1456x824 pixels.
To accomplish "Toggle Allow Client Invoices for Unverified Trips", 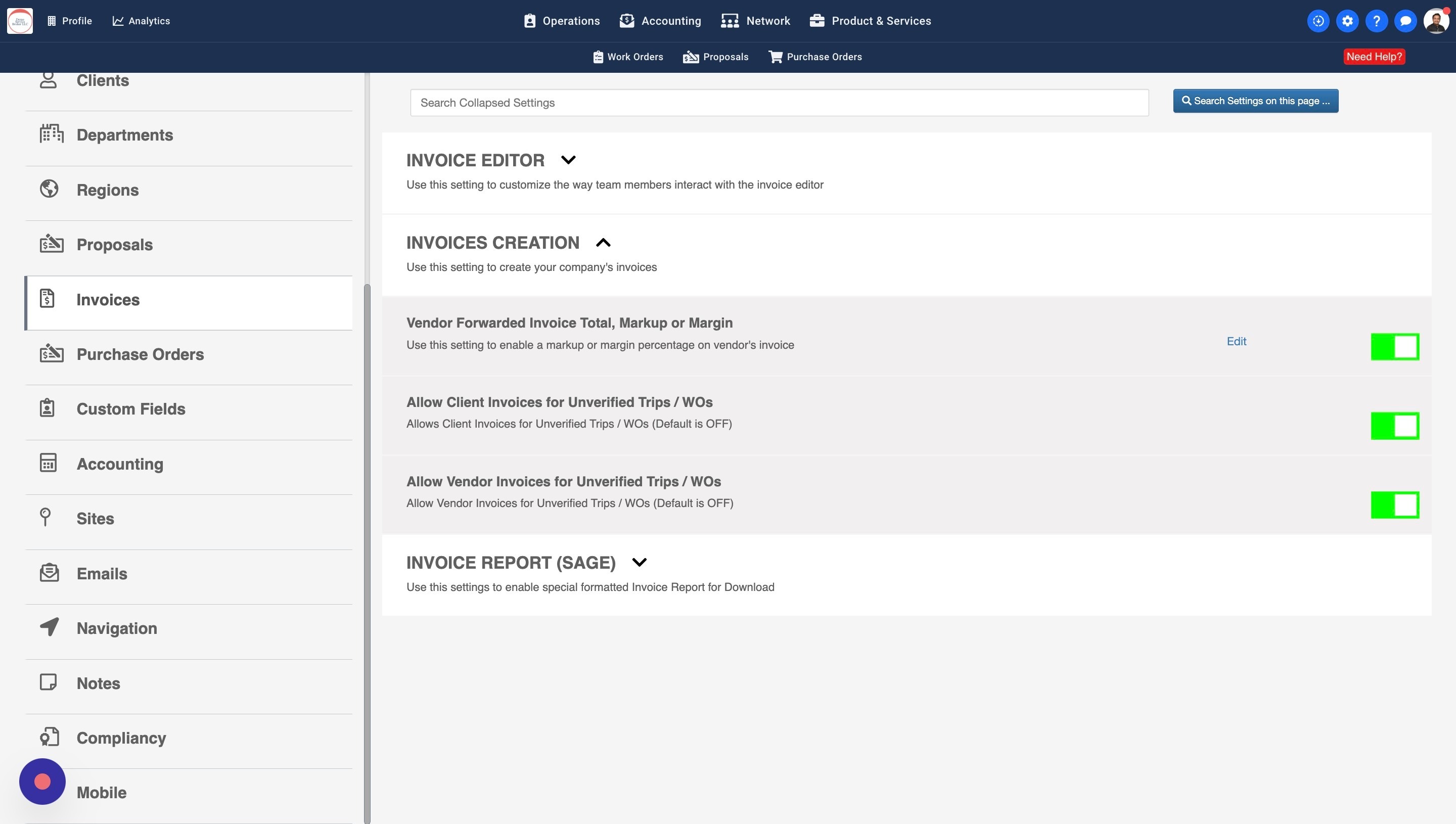I will coord(1395,426).
